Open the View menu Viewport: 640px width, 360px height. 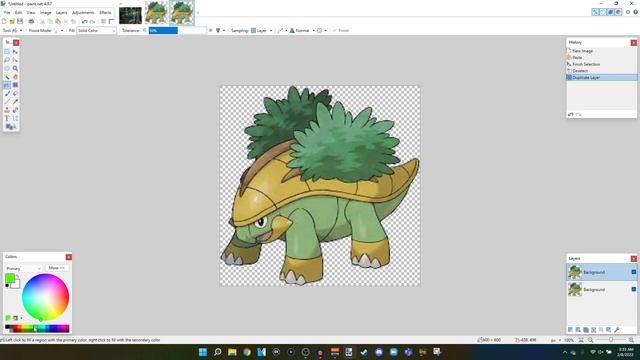tap(31, 13)
